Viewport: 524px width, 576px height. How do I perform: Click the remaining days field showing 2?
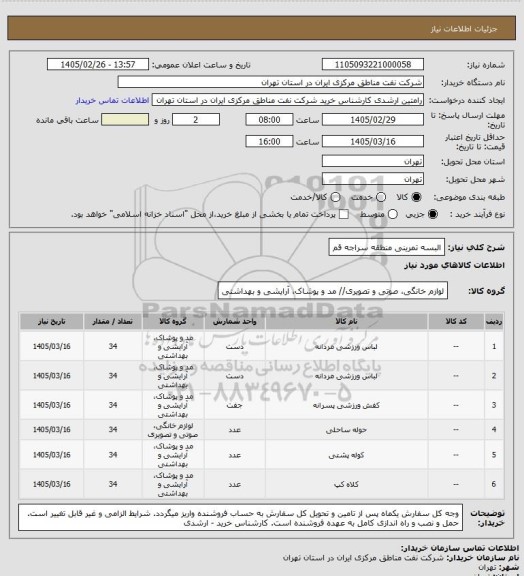click(196, 120)
